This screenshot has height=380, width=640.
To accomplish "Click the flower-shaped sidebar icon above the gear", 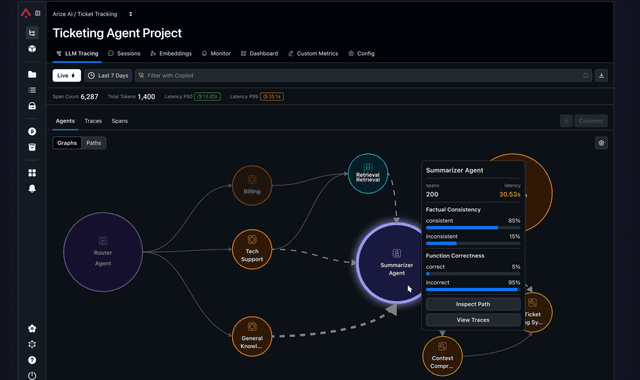I will coord(32,329).
